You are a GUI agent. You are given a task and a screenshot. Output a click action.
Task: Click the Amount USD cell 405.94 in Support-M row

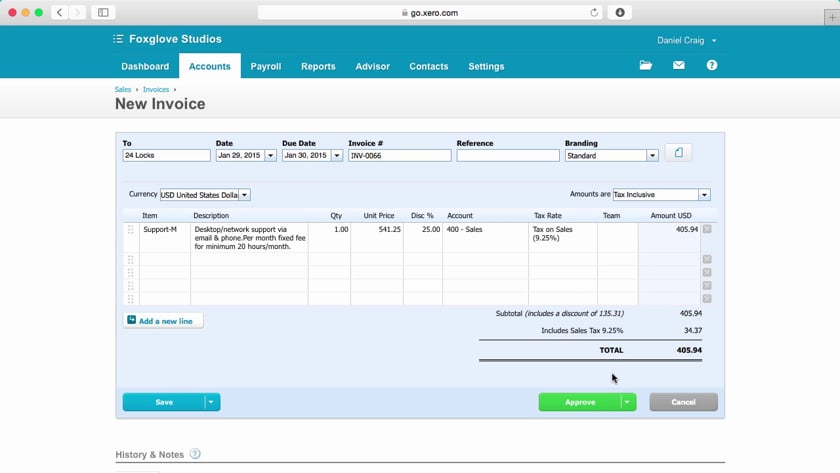pyautogui.click(x=669, y=237)
